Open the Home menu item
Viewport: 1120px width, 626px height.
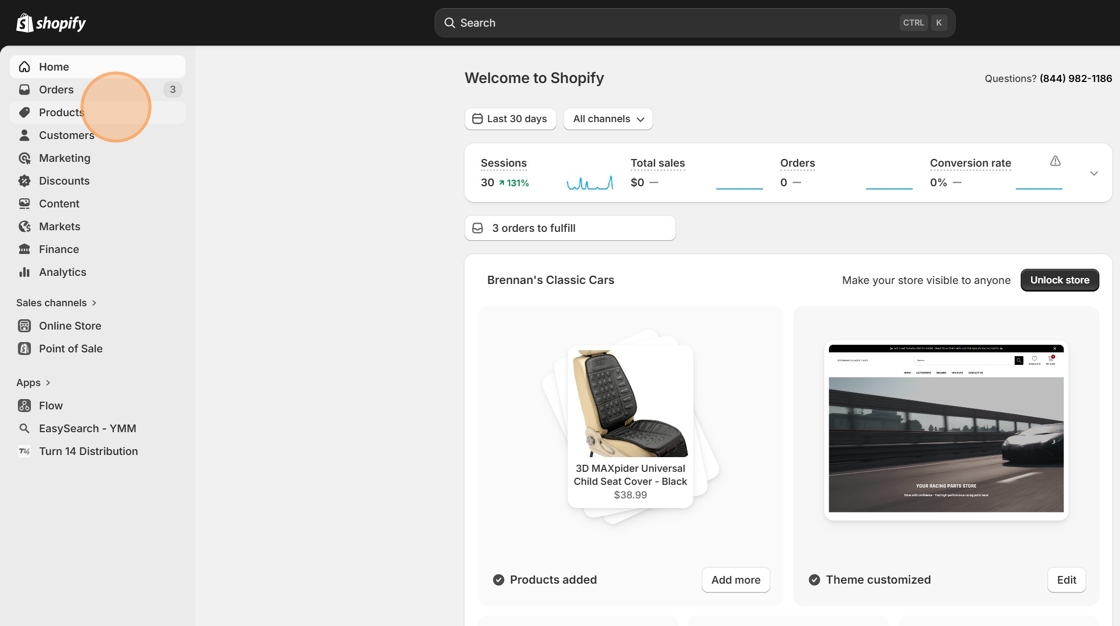[x=98, y=66]
